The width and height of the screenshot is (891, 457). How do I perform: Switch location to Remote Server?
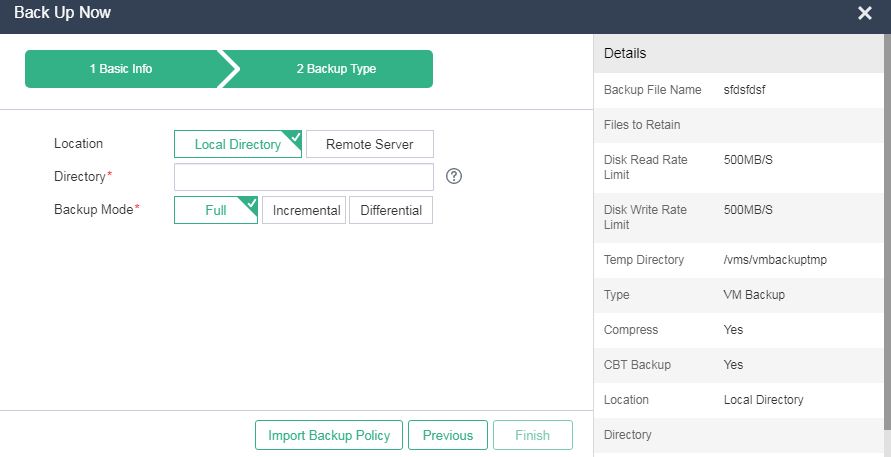tap(369, 144)
